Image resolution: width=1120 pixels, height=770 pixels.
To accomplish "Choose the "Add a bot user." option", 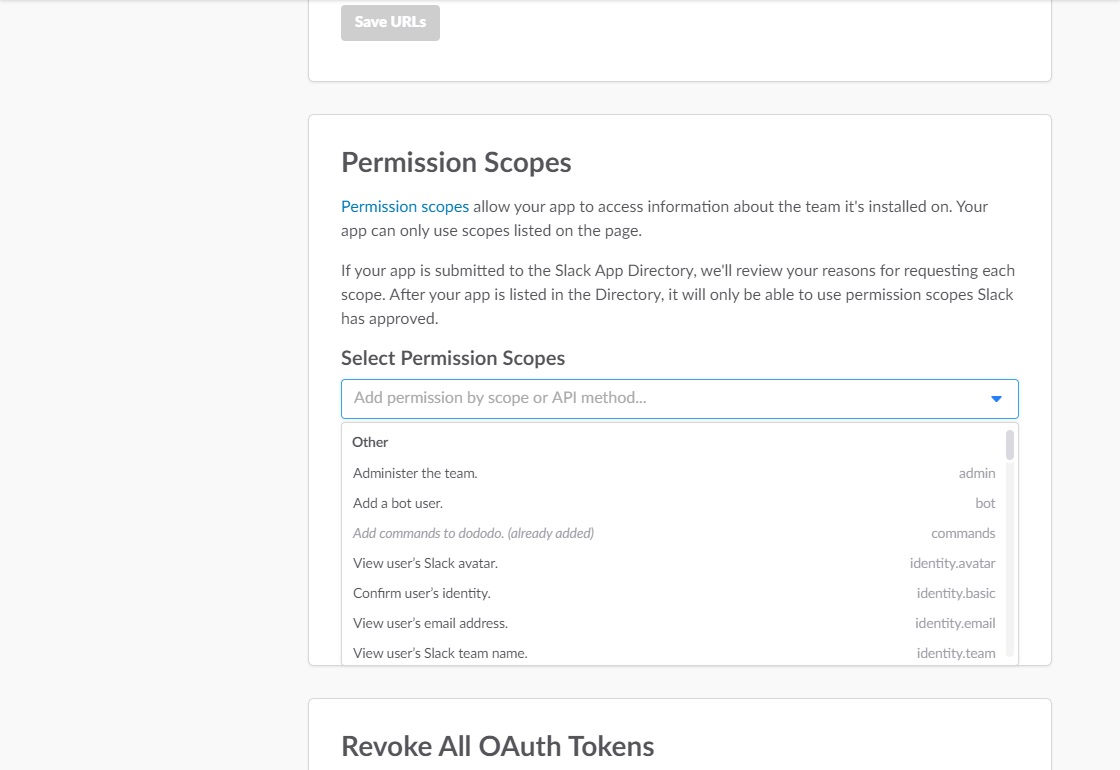I will [398, 503].
